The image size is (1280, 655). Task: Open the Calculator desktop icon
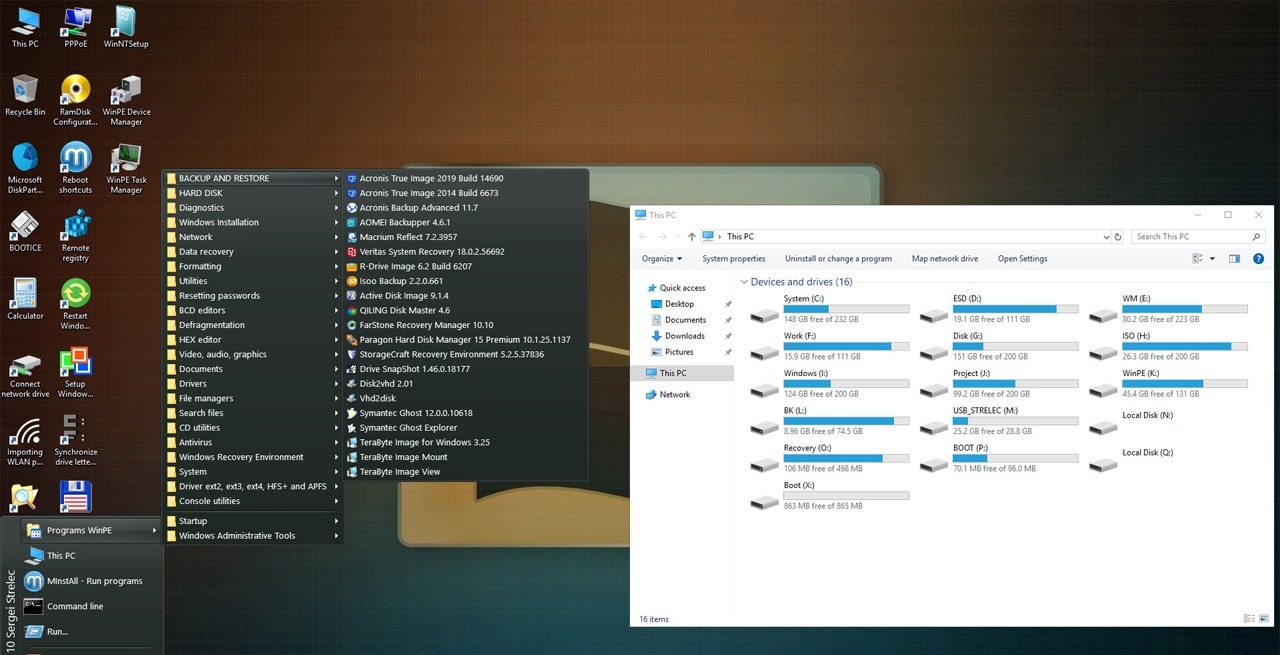click(25, 298)
